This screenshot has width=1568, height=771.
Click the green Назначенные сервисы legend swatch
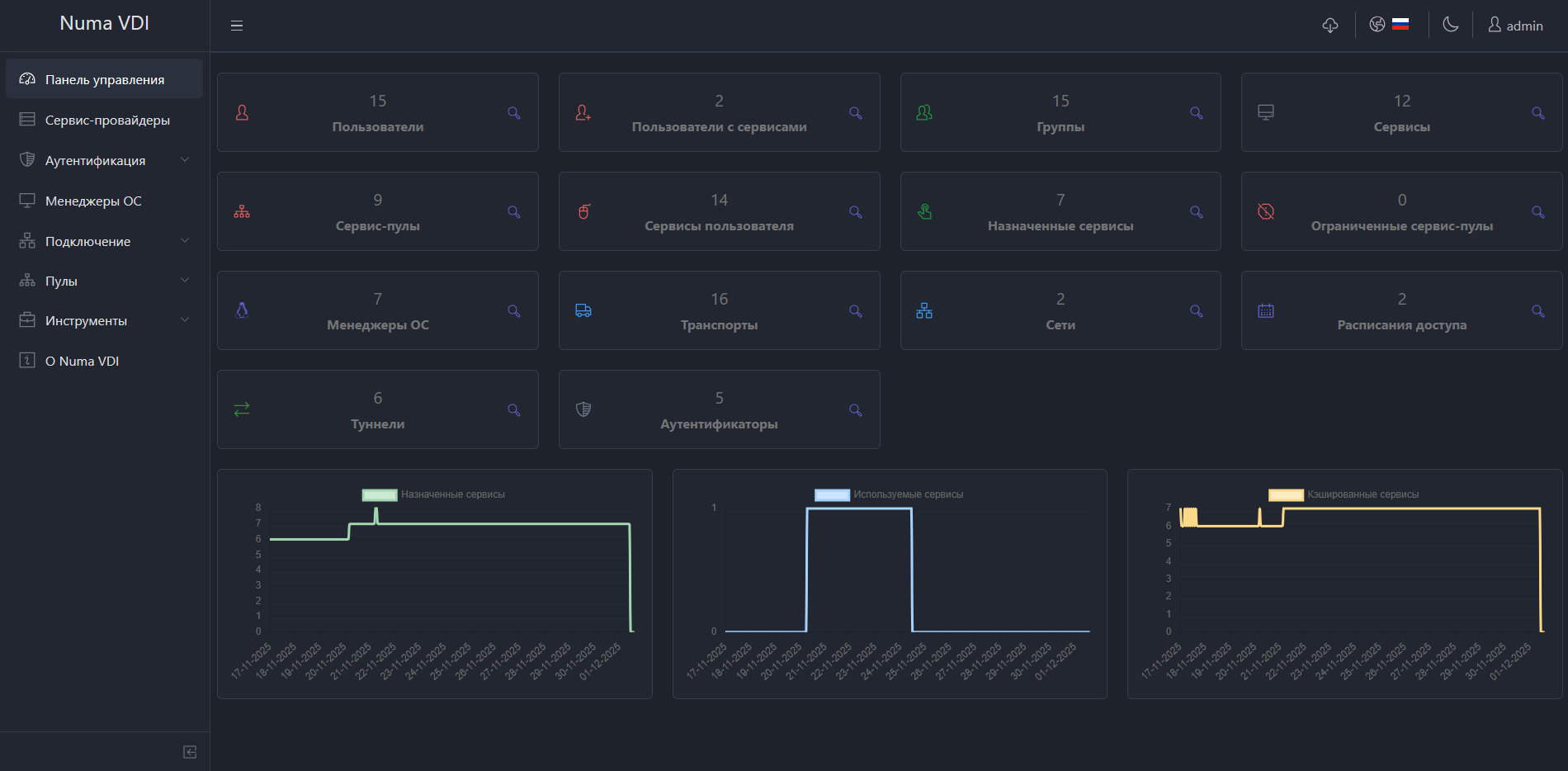point(380,494)
